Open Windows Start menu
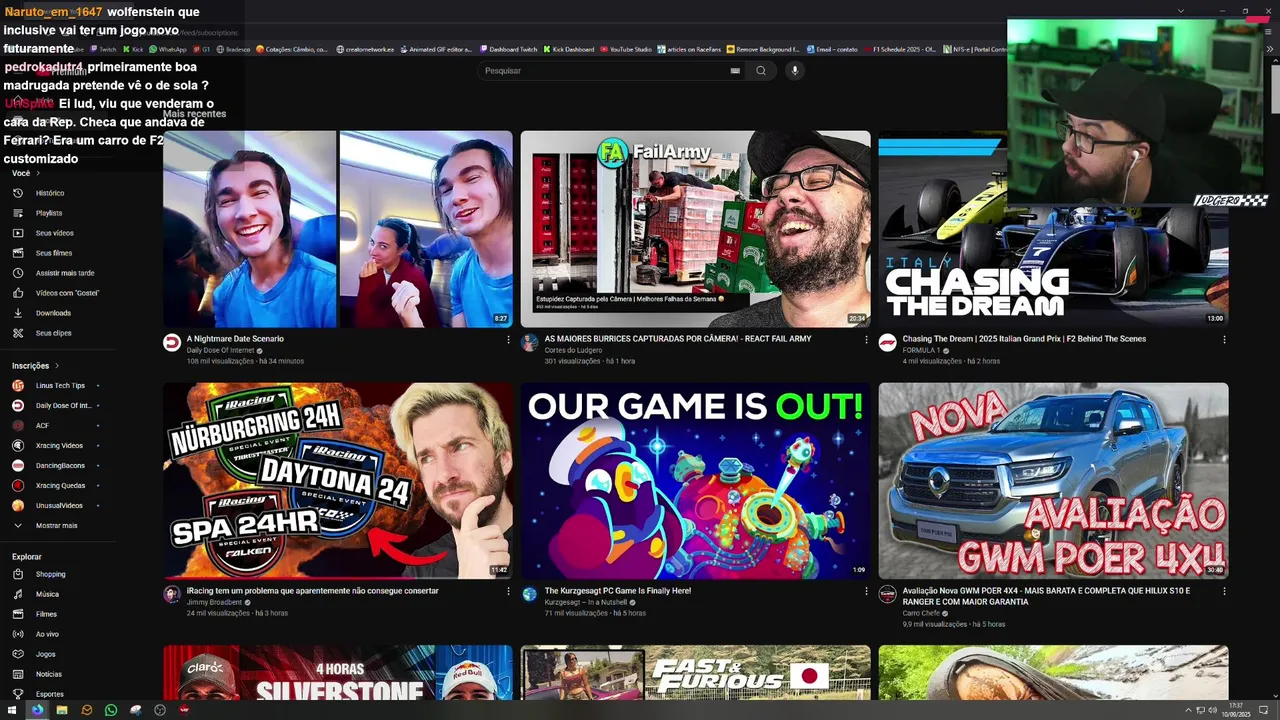Image resolution: width=1280 pixels, height=720 pixels. pyautogui.click(x=12, y=710)
